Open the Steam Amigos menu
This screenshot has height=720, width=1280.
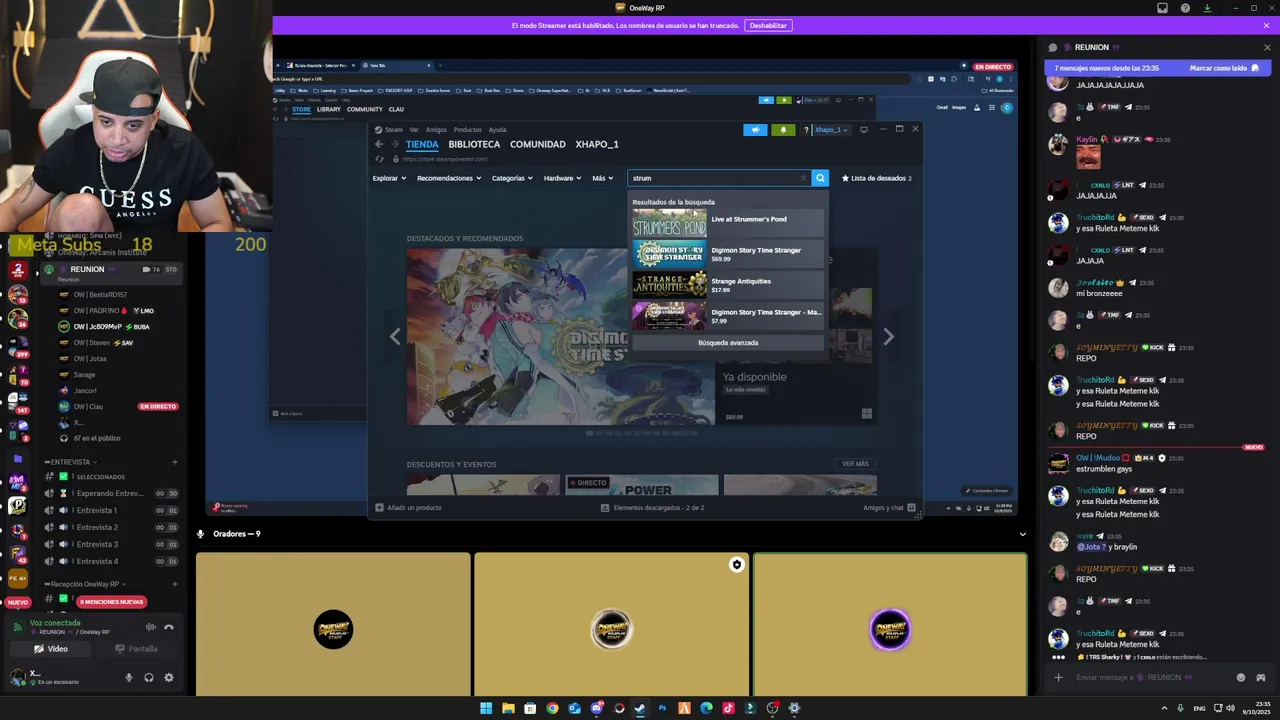click(x=436, y=129)
